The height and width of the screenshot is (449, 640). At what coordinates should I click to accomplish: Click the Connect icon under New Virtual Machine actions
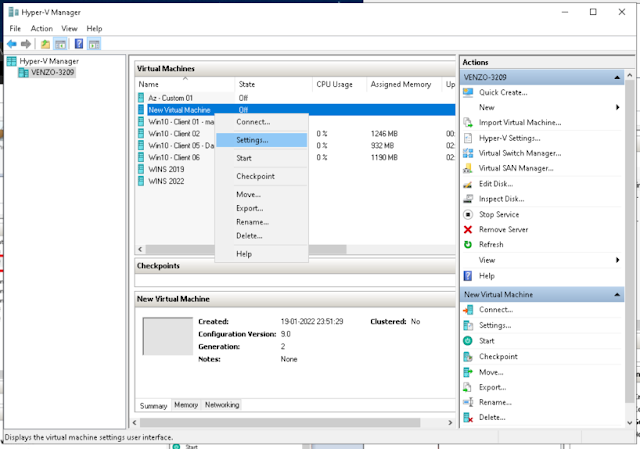tap(468, 310)
